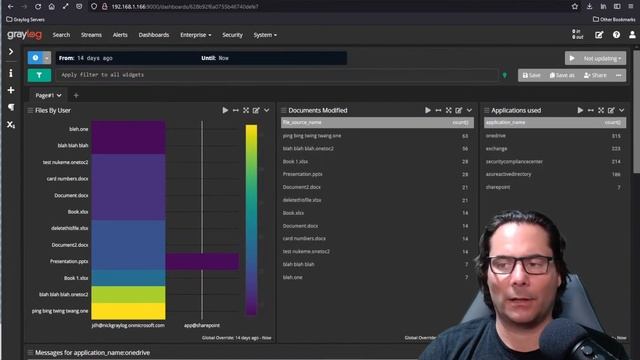Click the Graylog logo
Image resolution: width=640 pixels, height=360 pixels.
tap(24, 35)
